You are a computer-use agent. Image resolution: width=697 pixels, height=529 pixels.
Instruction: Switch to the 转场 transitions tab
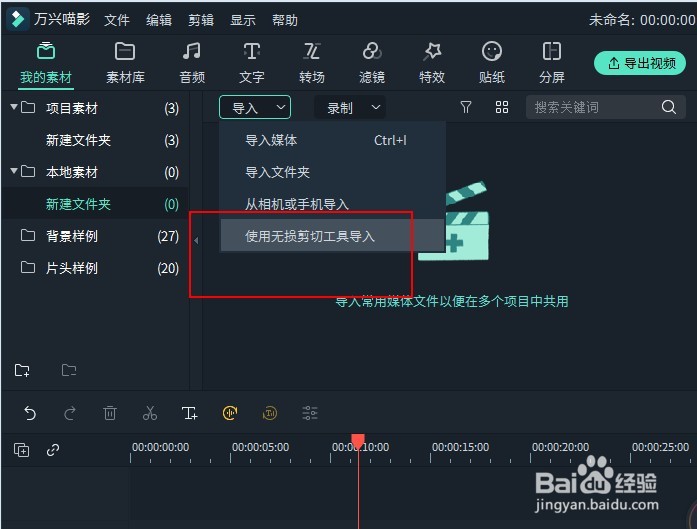pos(312,63)
